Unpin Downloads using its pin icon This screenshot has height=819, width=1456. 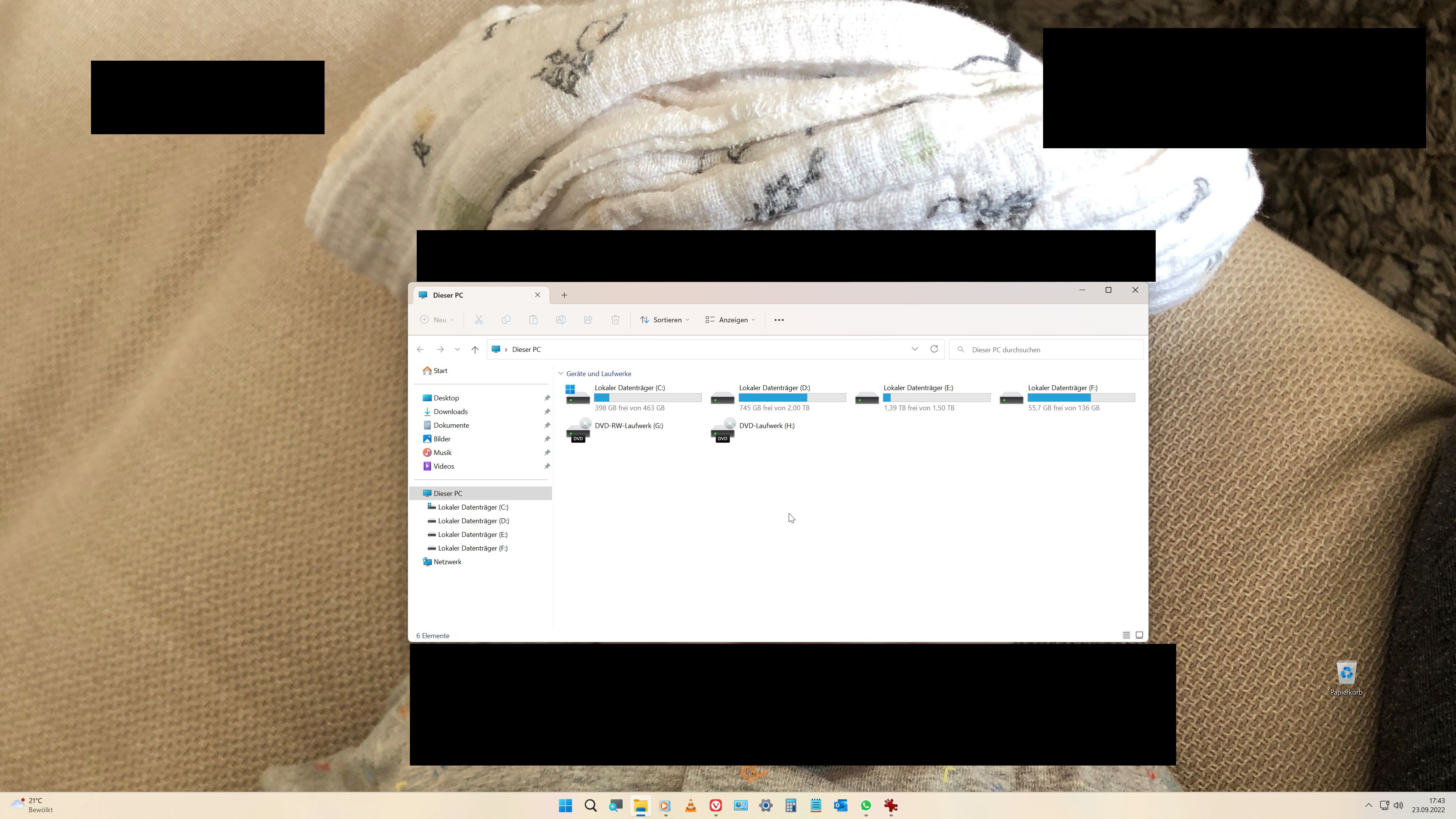coord(546,411)
